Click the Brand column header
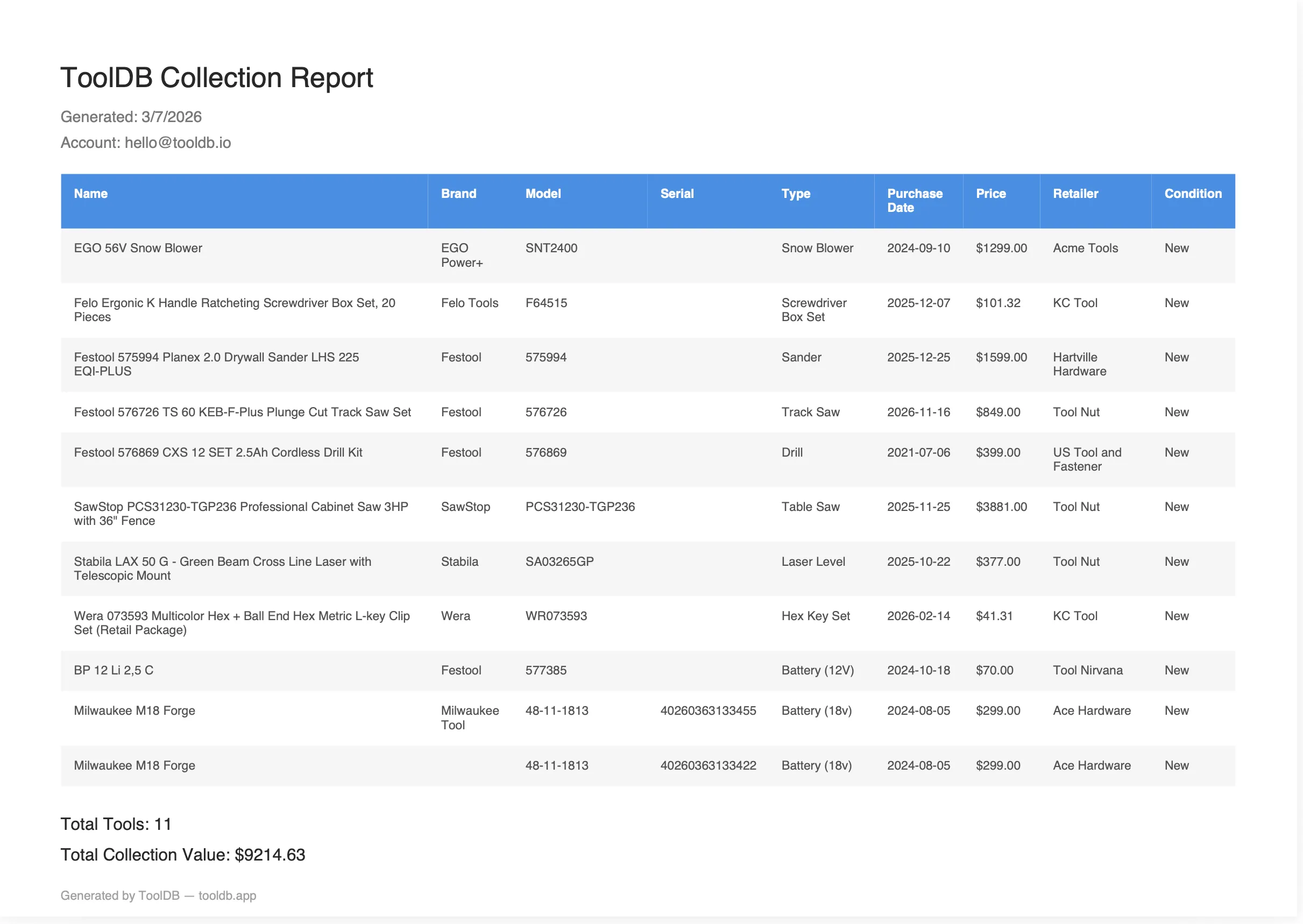The height and width of the screenshot is (924, 1303). pos(458,194)
